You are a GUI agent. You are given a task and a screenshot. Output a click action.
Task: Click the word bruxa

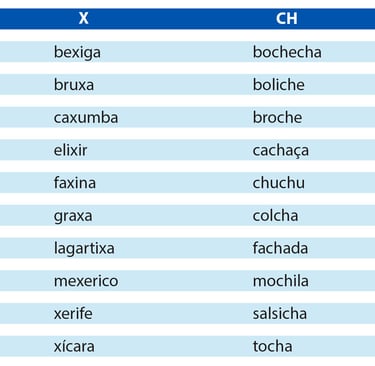tap(74, 85)
